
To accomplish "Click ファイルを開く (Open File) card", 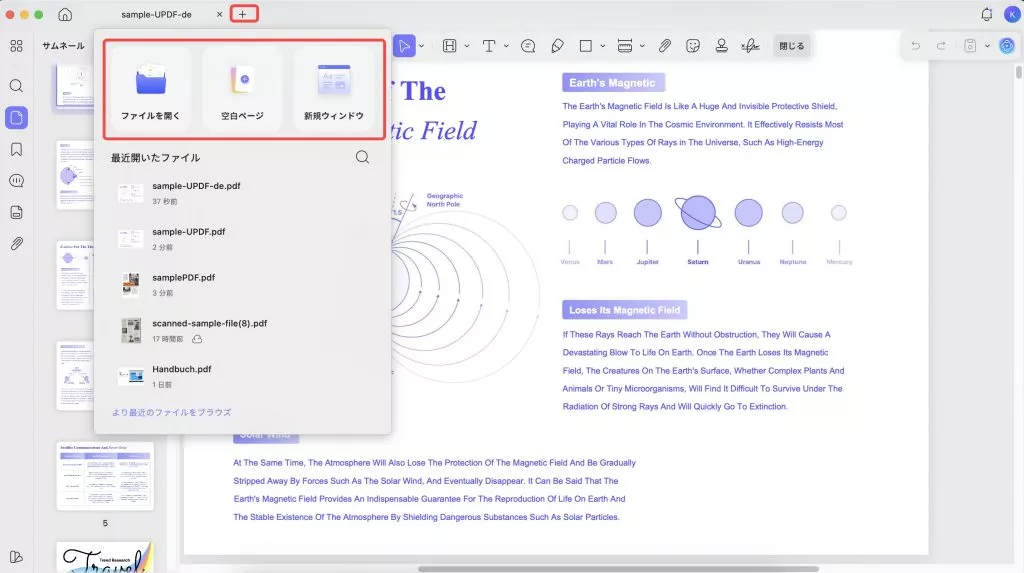I will pos(151,91).
